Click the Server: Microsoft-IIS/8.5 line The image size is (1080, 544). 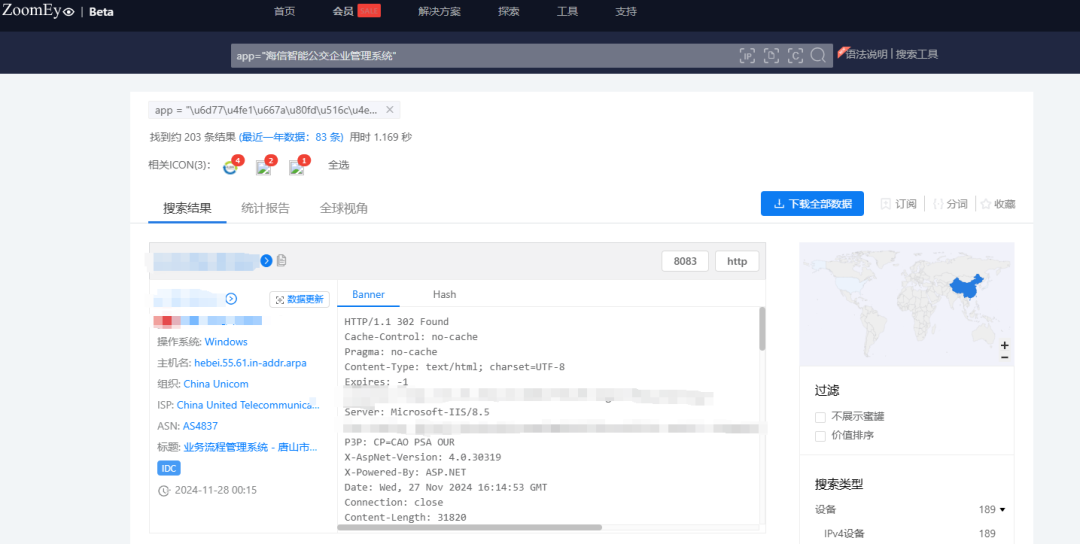tap(417, 412)
